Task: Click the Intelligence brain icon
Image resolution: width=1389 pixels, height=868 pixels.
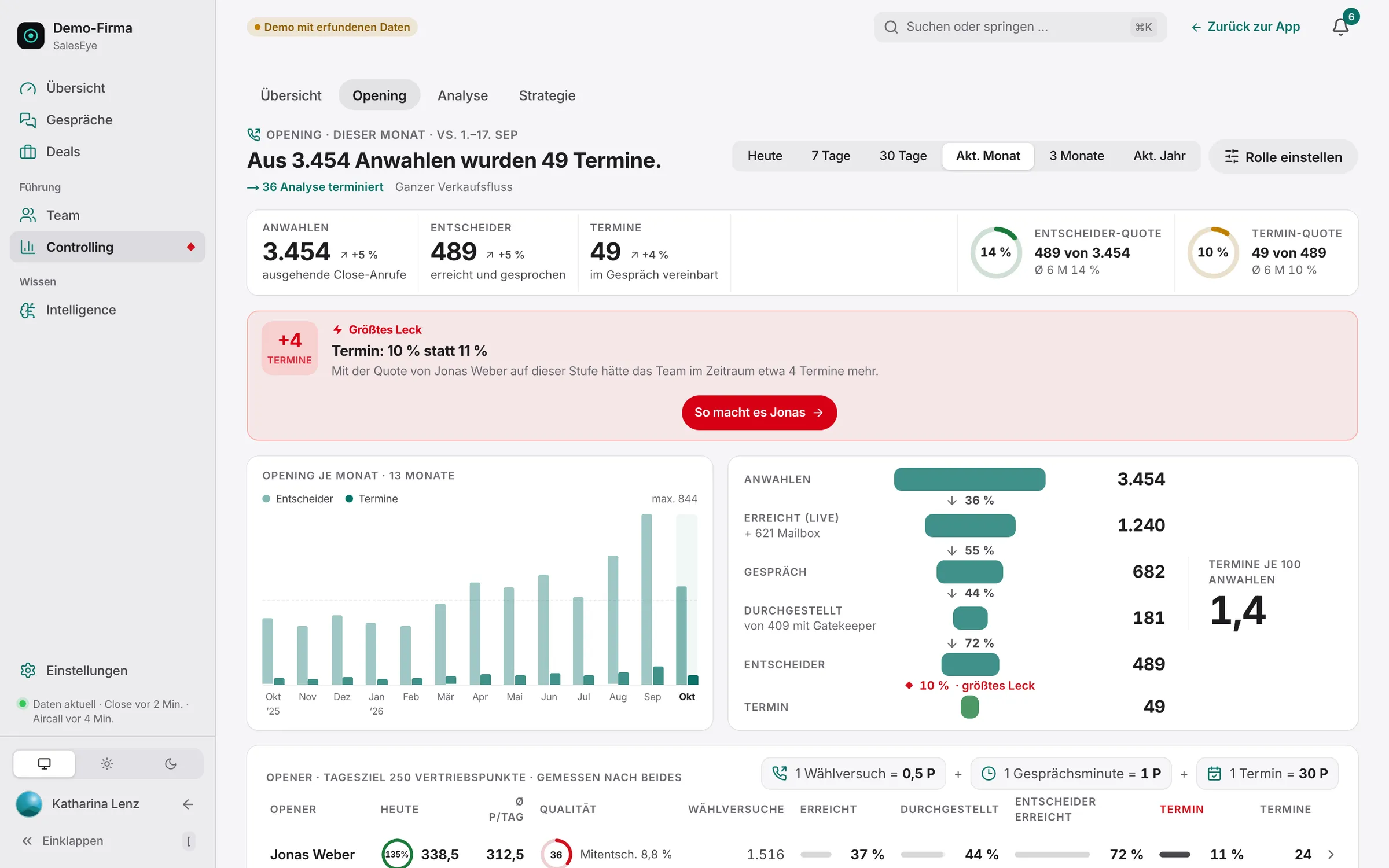Action: coord(28,310)
